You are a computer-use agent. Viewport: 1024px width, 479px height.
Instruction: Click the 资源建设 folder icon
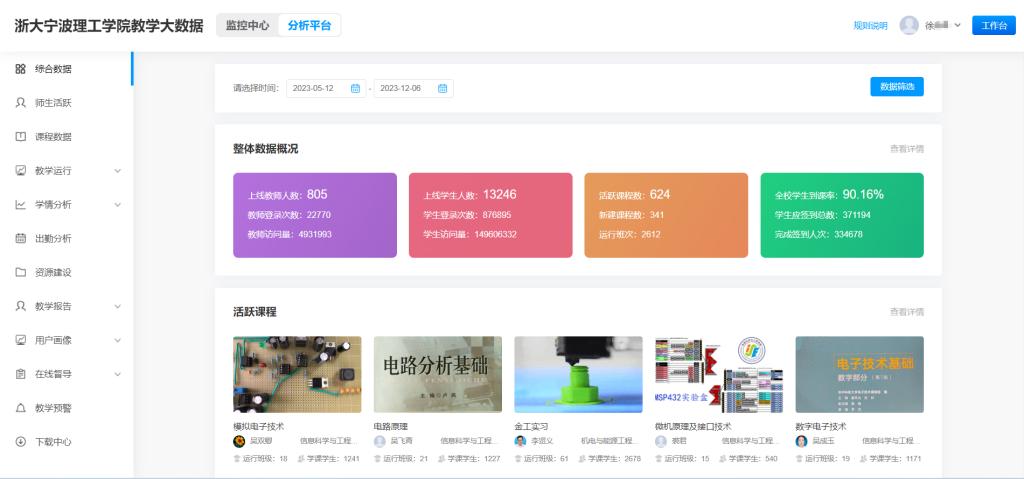pos(20,272)
